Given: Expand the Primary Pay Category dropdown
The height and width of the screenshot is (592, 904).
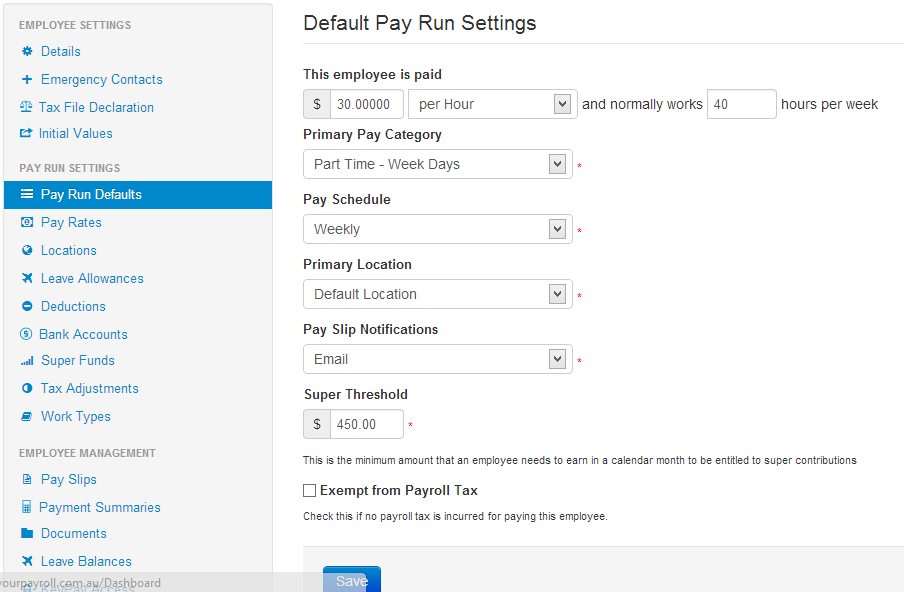Looking at the screenshot, I should (x=437, y=164).
